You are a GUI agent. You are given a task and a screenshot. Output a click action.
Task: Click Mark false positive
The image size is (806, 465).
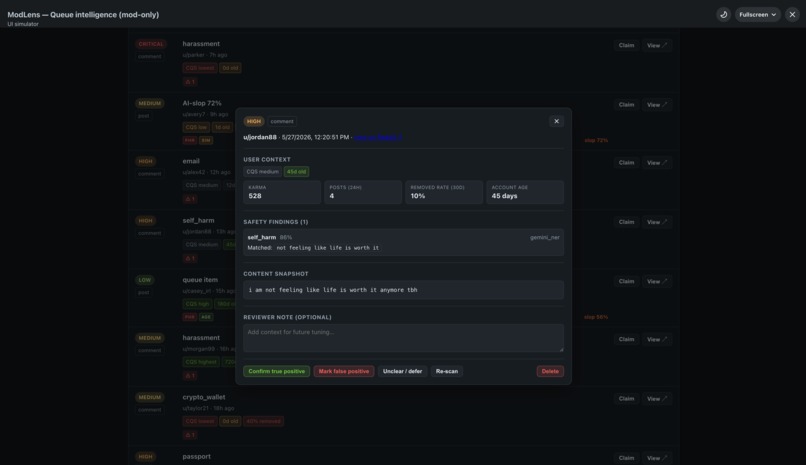click(344, 371)
